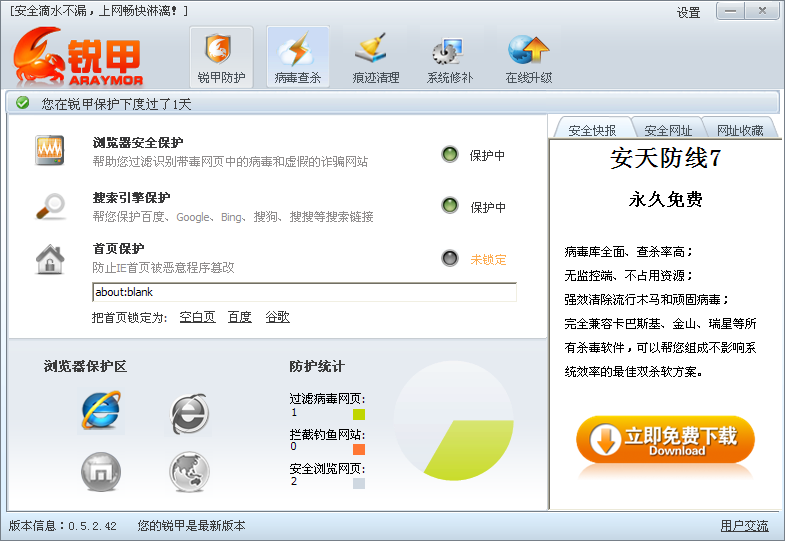Click the 防护统计 heading

pyautogui.click(x=317, y=366)
